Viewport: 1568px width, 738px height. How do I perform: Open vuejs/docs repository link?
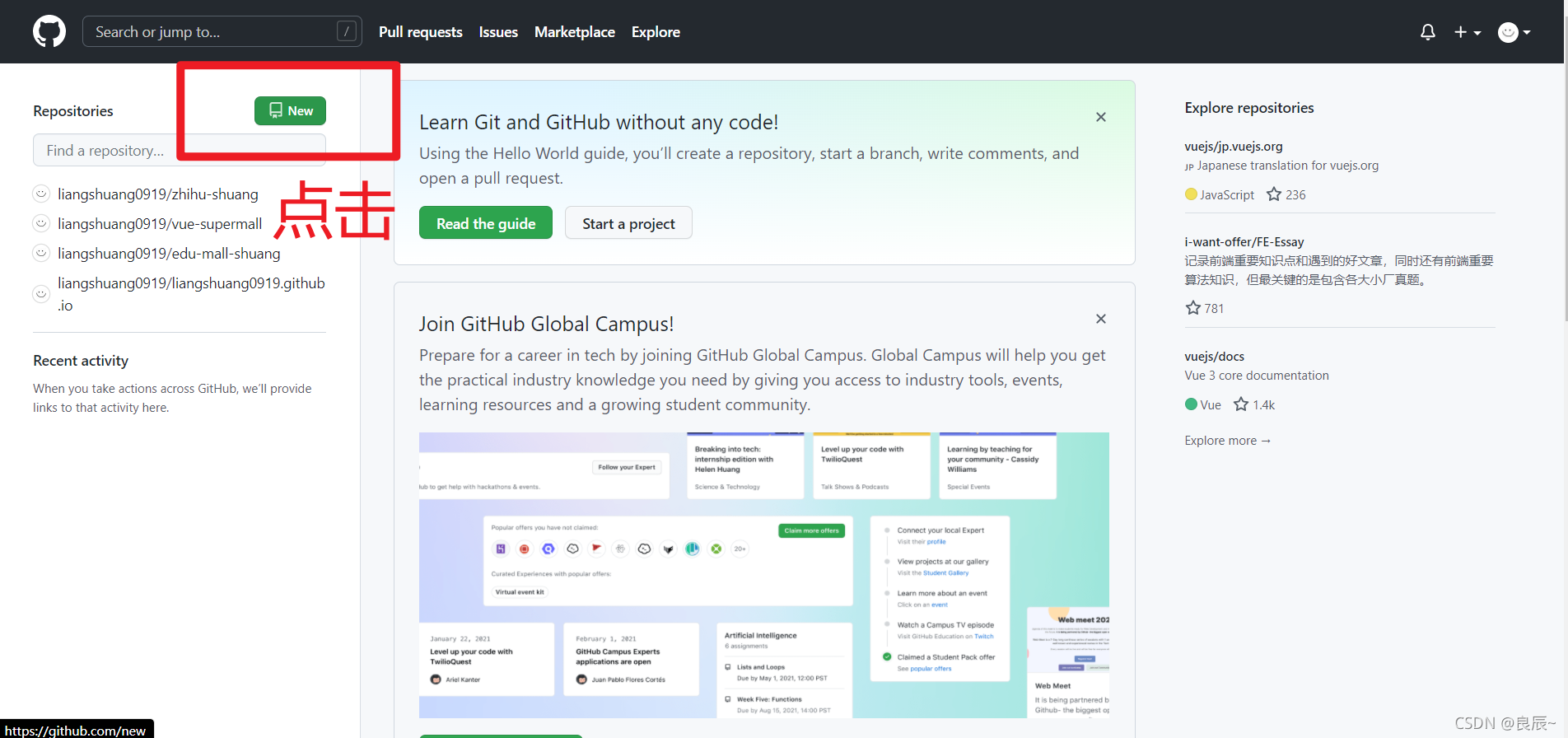1215,357
